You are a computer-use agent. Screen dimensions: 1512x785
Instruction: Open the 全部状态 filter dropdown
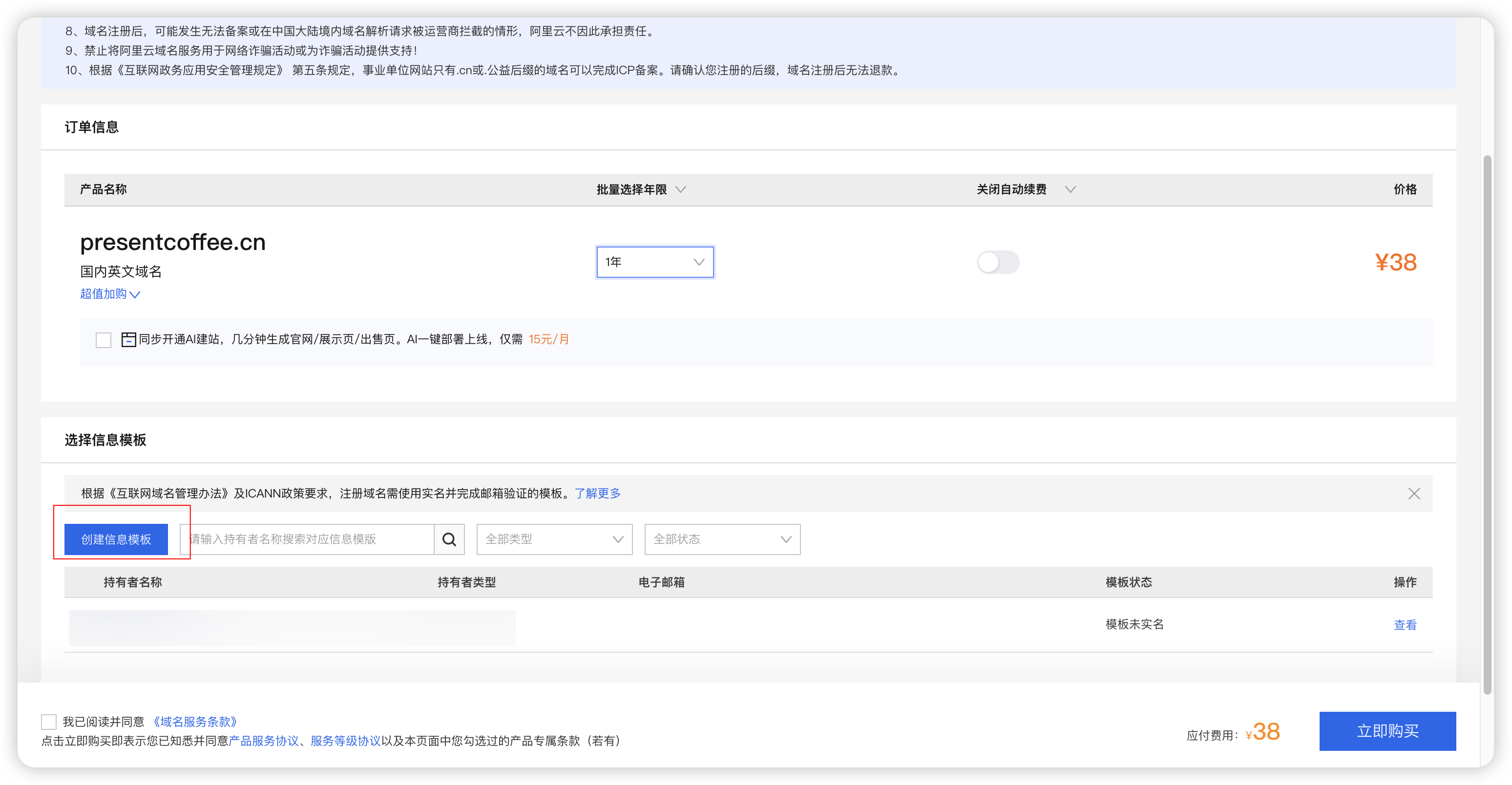click(722, 539)
